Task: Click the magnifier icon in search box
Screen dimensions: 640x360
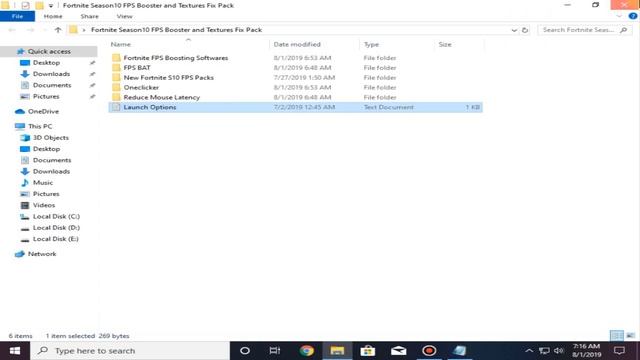Action: pyautogui.click(x=624, y=30)
